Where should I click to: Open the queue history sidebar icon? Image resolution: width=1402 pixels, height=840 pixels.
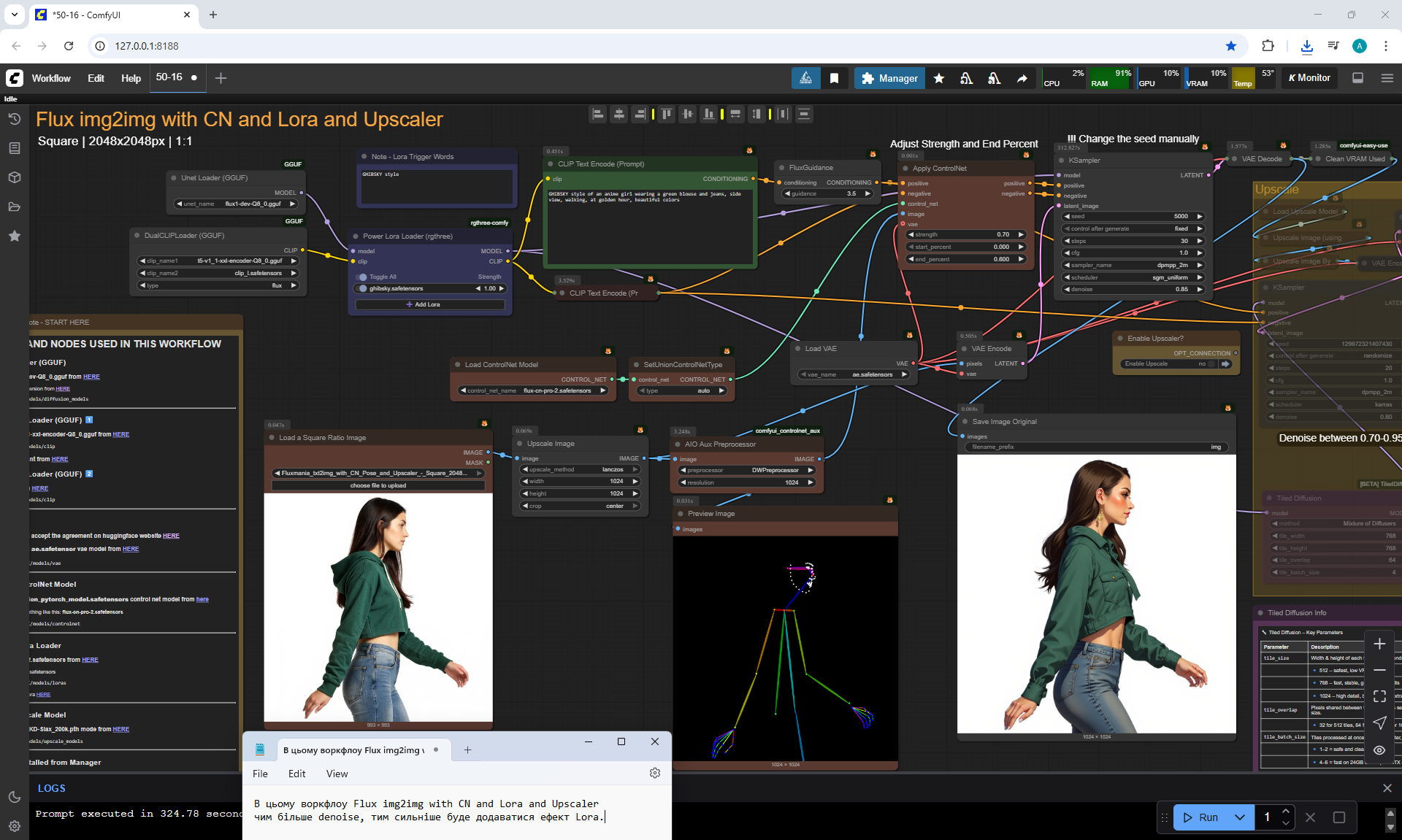[x=14, y=119]
